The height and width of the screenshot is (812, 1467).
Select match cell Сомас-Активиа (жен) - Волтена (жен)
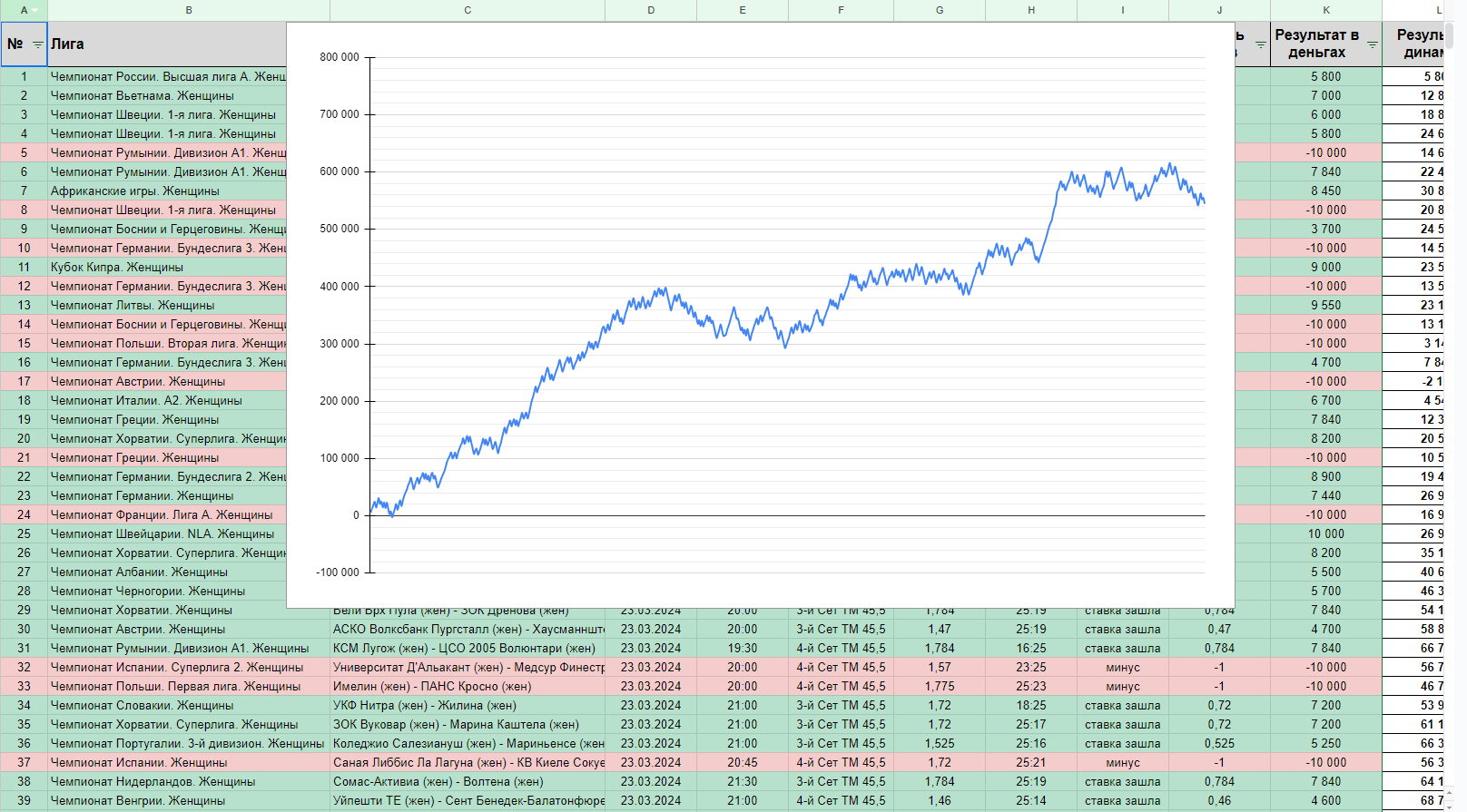coord(468,781)
